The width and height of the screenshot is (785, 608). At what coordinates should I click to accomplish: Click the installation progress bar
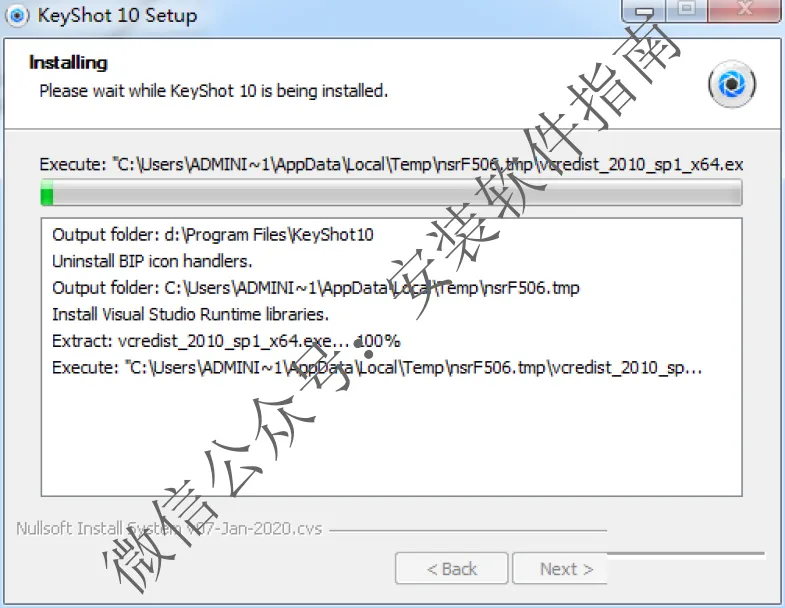pyautogui.click(x=391, y=193)
